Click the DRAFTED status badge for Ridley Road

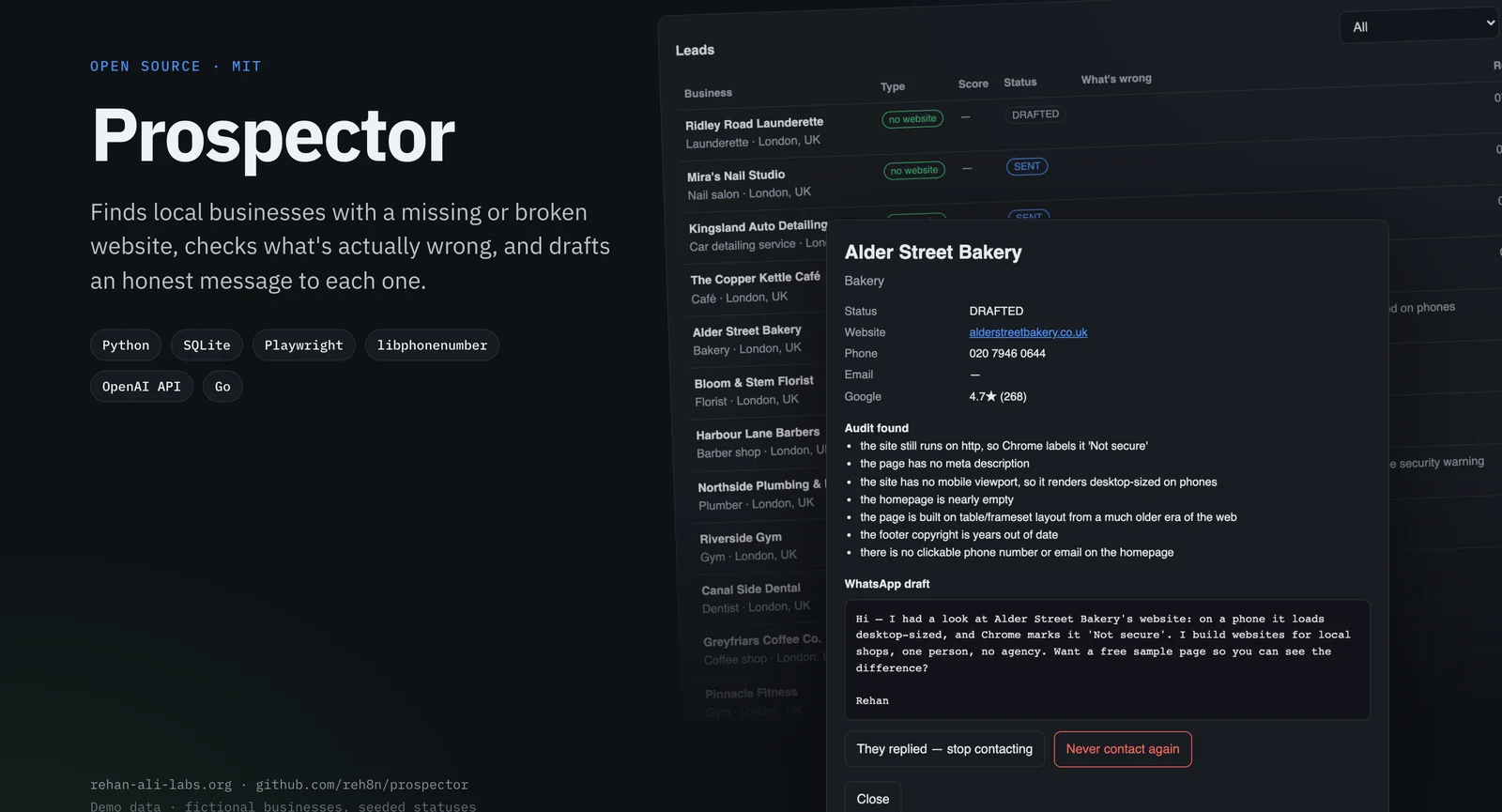[x=1035, y=115]
